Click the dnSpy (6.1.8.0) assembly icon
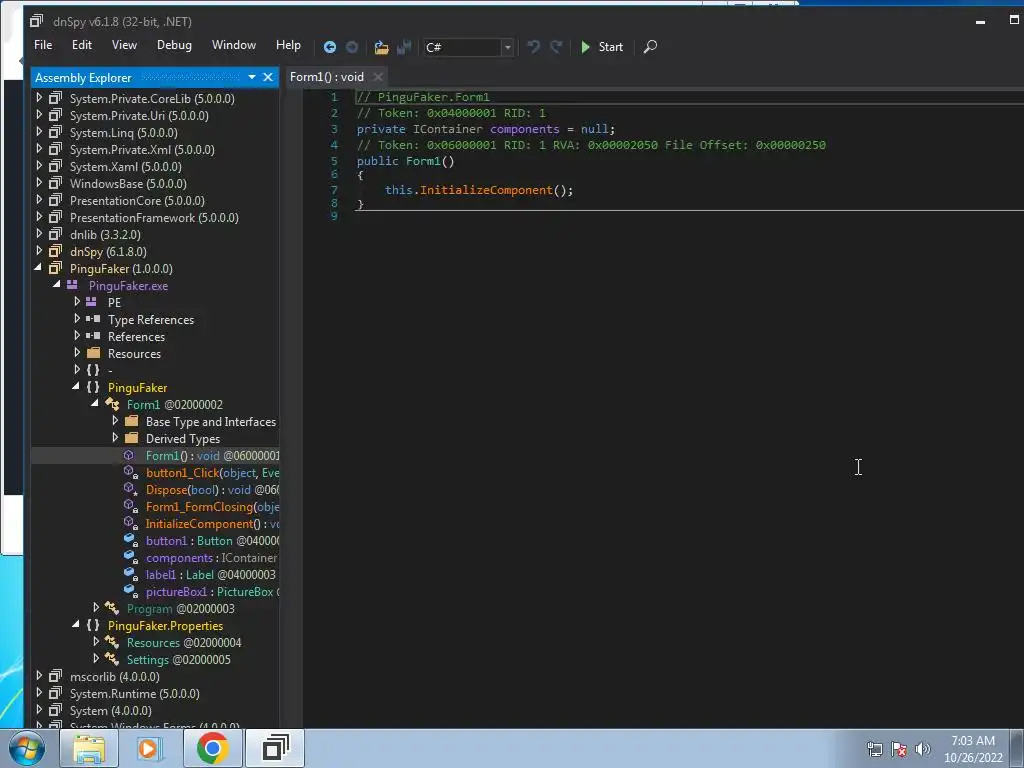1024x768 pixels. pos(56,251)
